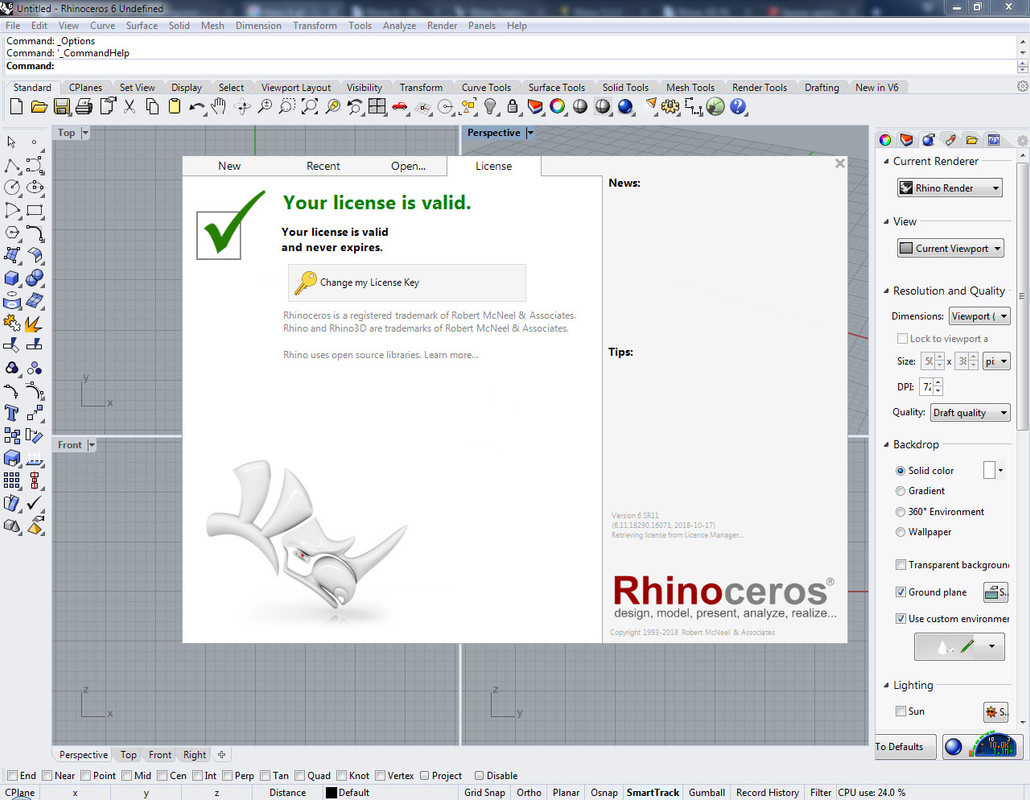Click the Learn more link
Screen dimensions: 1030x800
(x=451, y=355)
